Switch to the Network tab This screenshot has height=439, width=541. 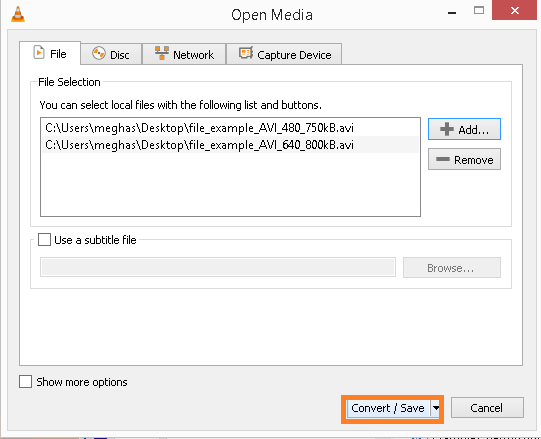(x=184, y=54)
